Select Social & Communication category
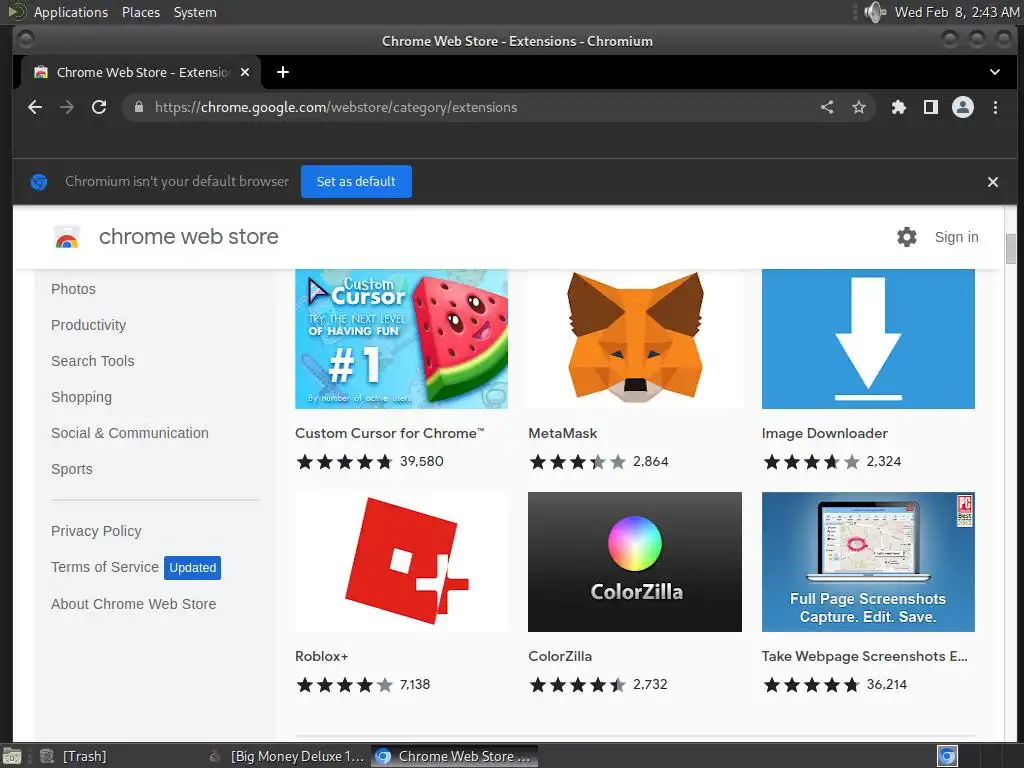This screenshot has width=1024, height=768. [x=130, y=433]
